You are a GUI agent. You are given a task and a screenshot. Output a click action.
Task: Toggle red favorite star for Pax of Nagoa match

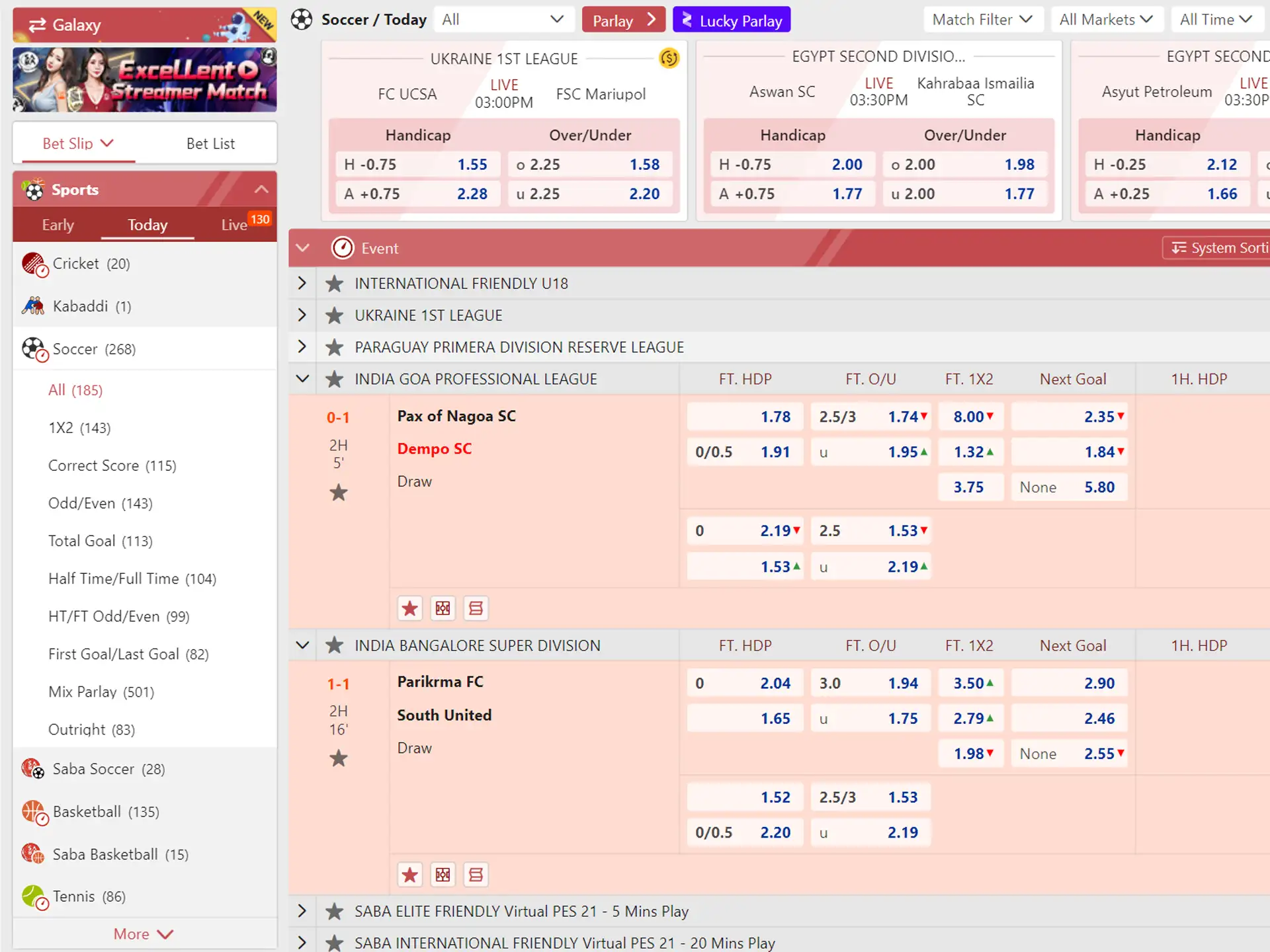410,608
